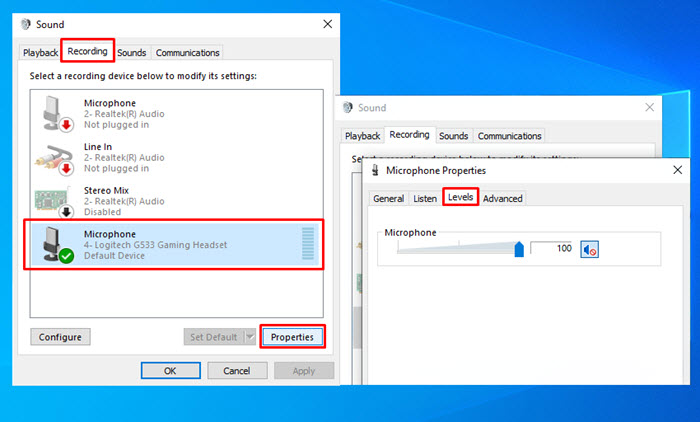Switch to the Playback tab in Sound window
This screenshot has width=700, height=422.
[x=40, y=53]
